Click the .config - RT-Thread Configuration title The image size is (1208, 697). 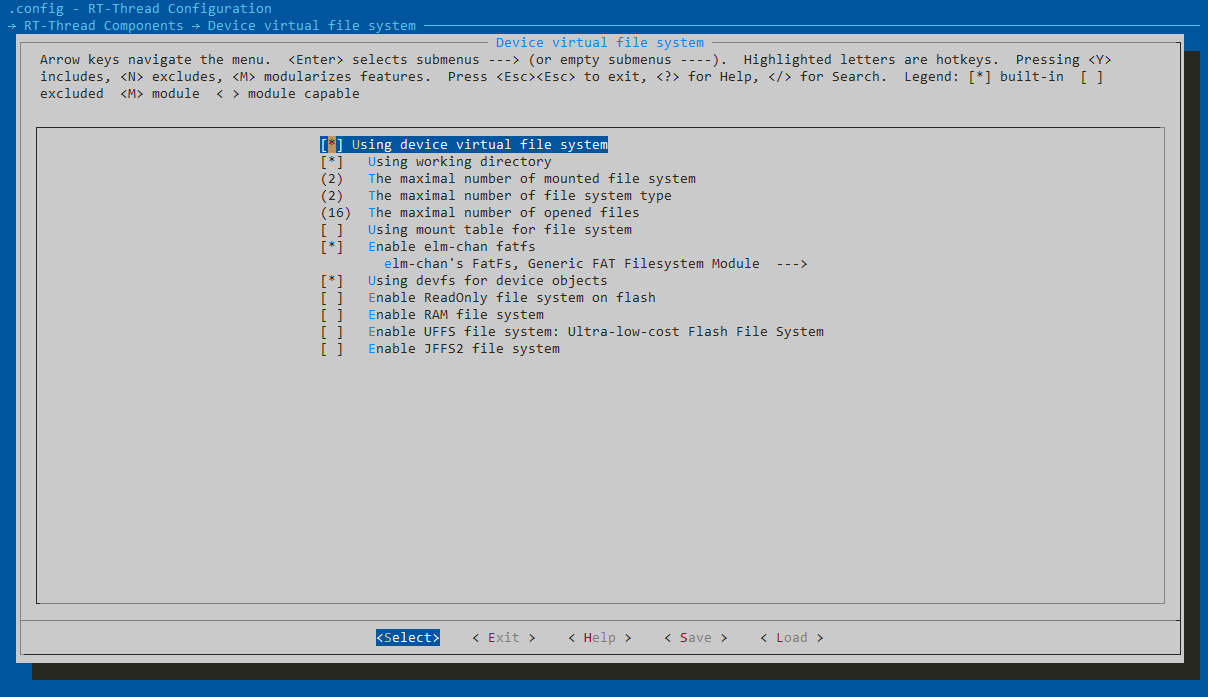click(x=140, y=9)
